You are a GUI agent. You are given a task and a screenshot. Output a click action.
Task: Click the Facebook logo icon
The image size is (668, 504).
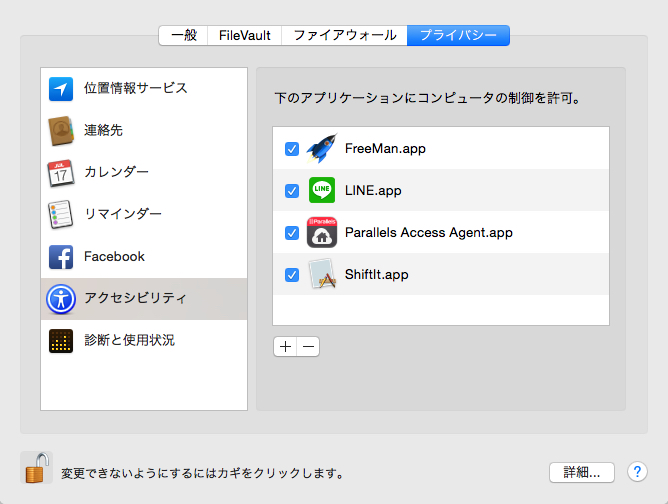[x=61, y=257]
